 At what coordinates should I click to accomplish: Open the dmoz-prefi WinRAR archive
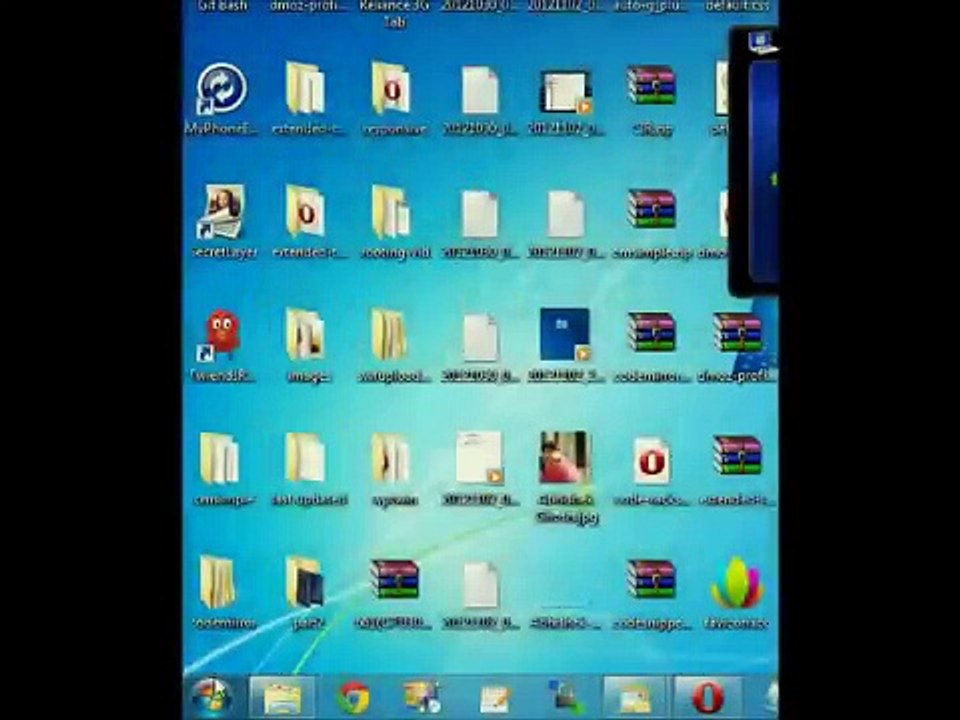pyautogui.click(x=737, y=333)
